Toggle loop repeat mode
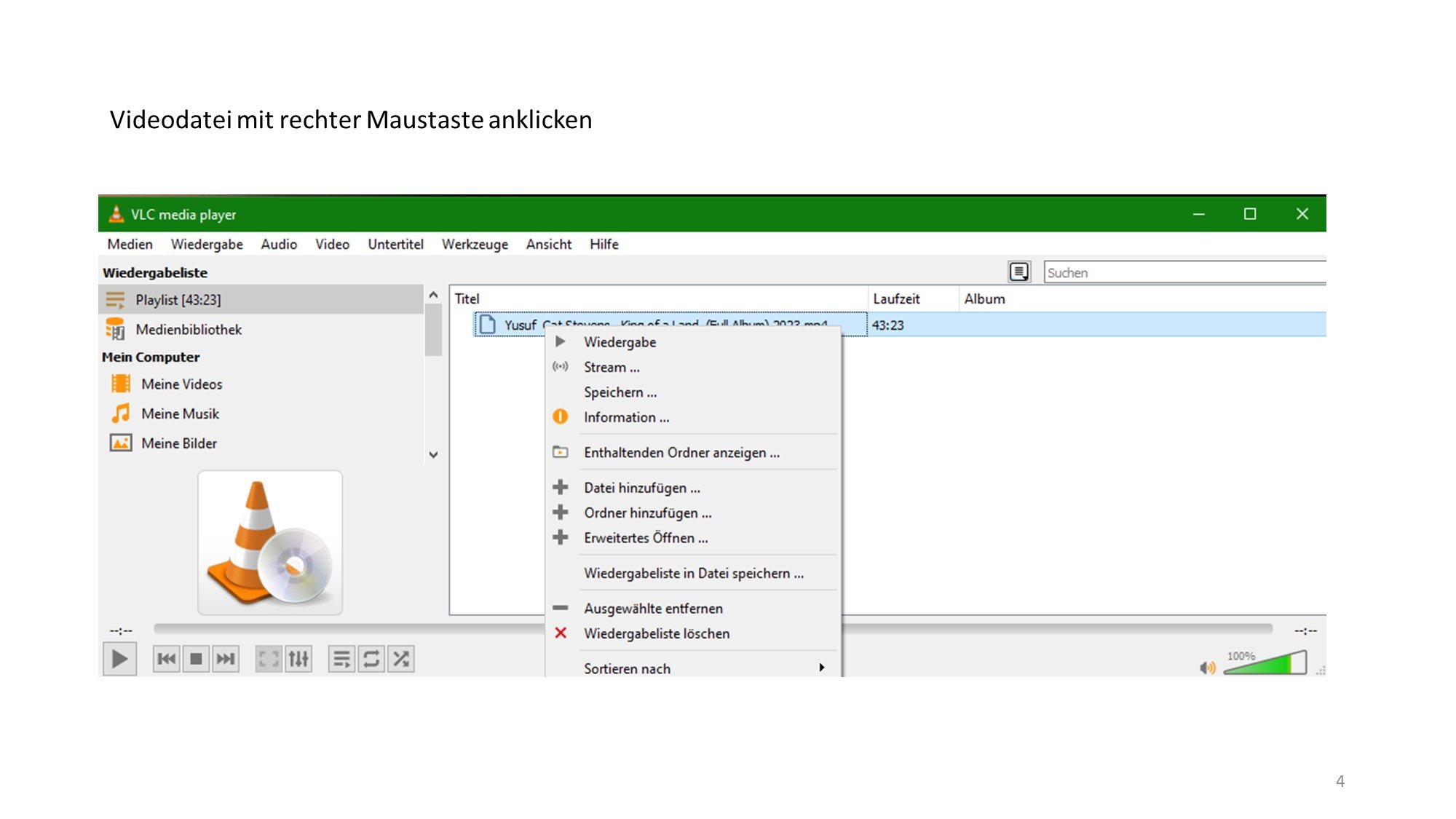This screenshot has width=1456, height=819. click(371, 660)
